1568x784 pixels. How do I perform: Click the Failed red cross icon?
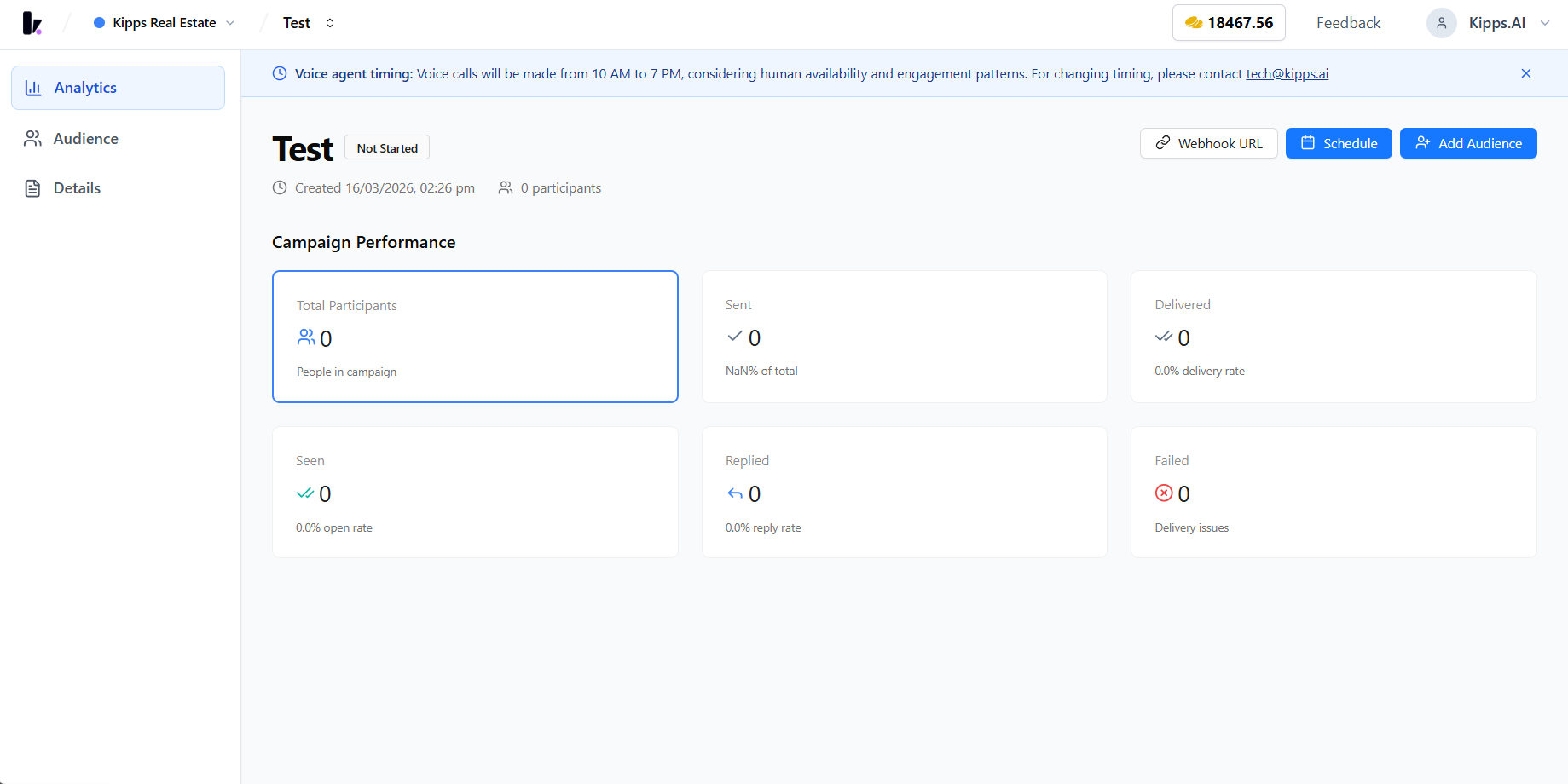coord(1164,493)
